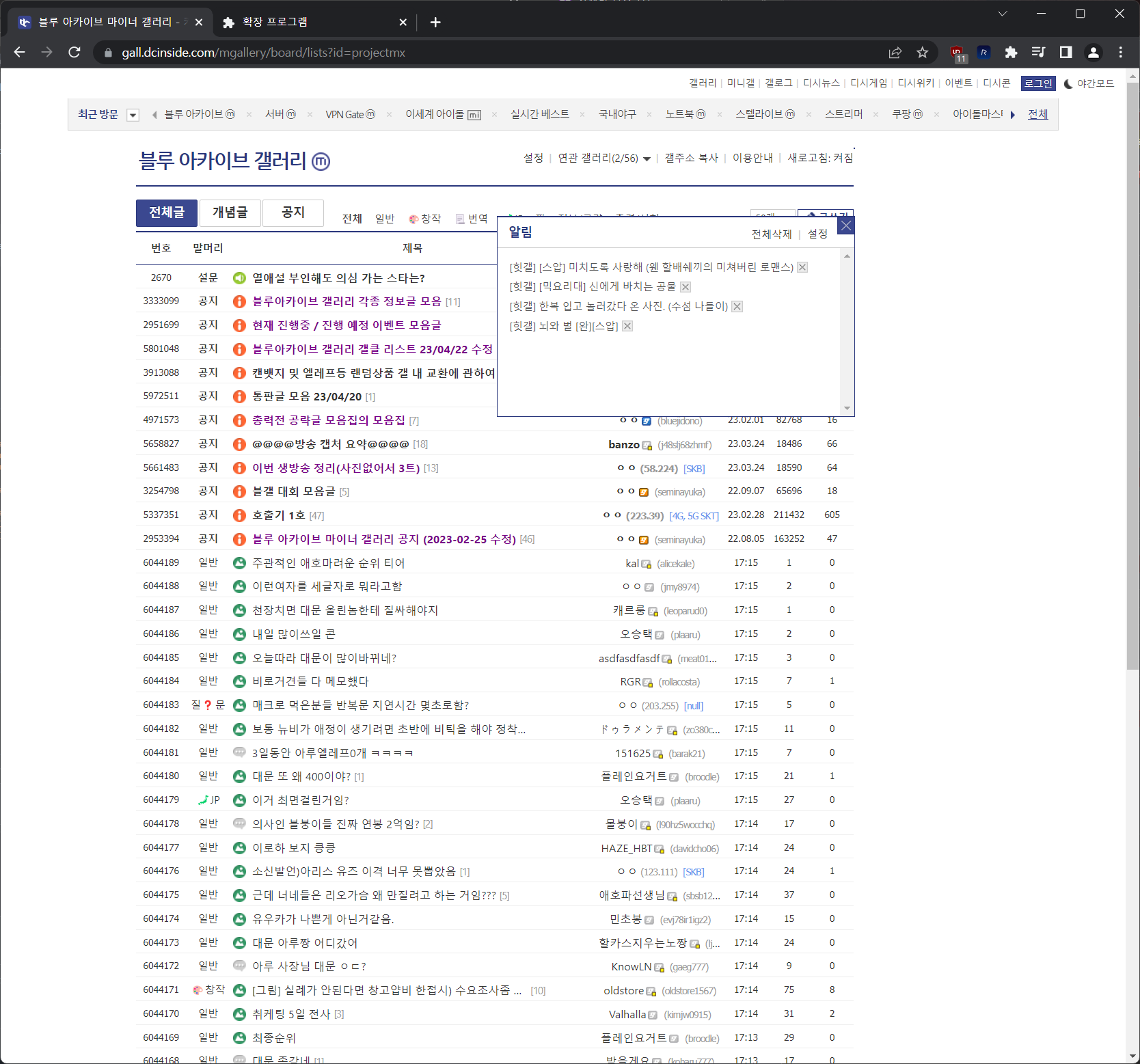Expand the 최근 방문 dropdown
This screenshot has width=1140, height=1064.
click(133, 114)
